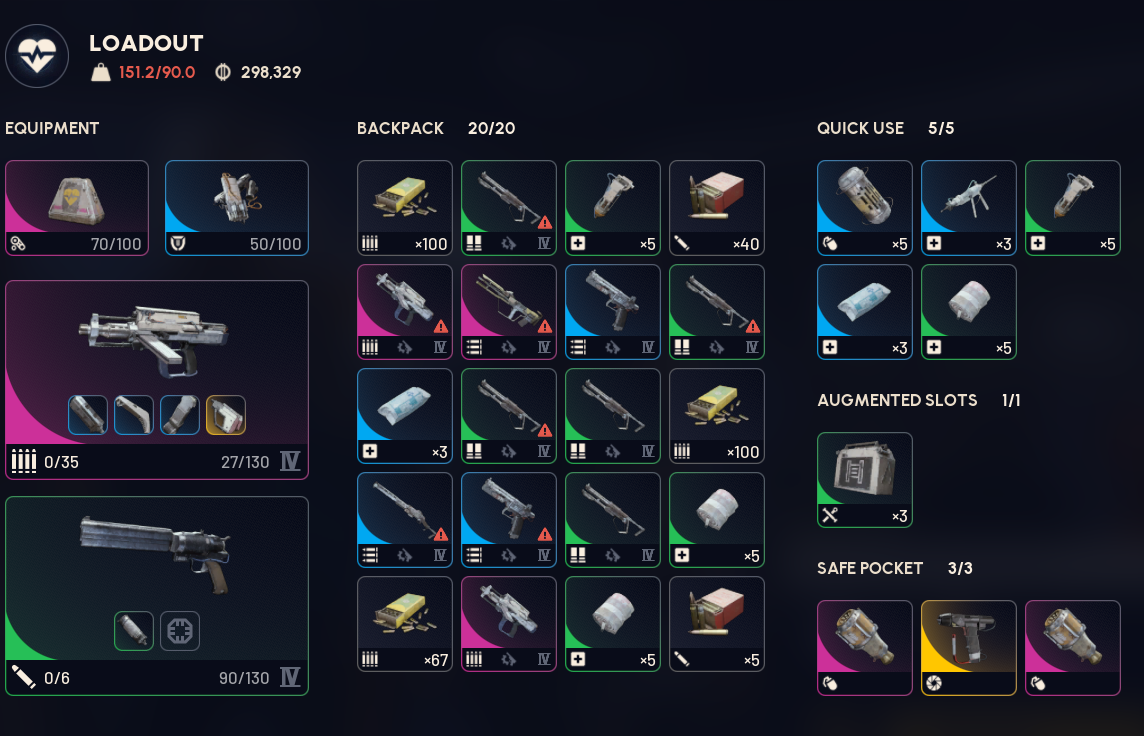Select the blue bandage ×3 in the backpack
Screen dimensions: 1144x736
(x=405, y=416)
